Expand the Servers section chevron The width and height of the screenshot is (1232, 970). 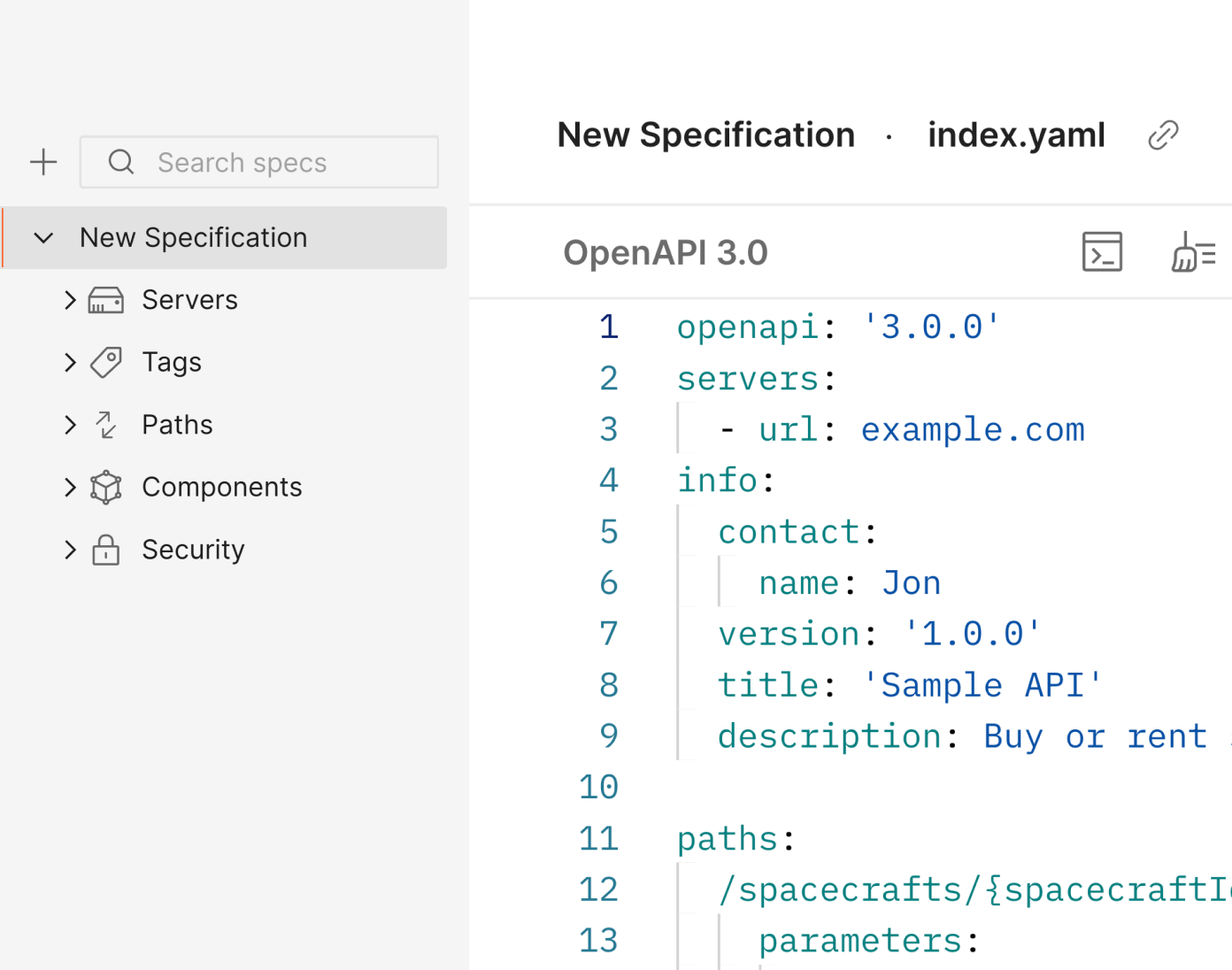point(71,300)
